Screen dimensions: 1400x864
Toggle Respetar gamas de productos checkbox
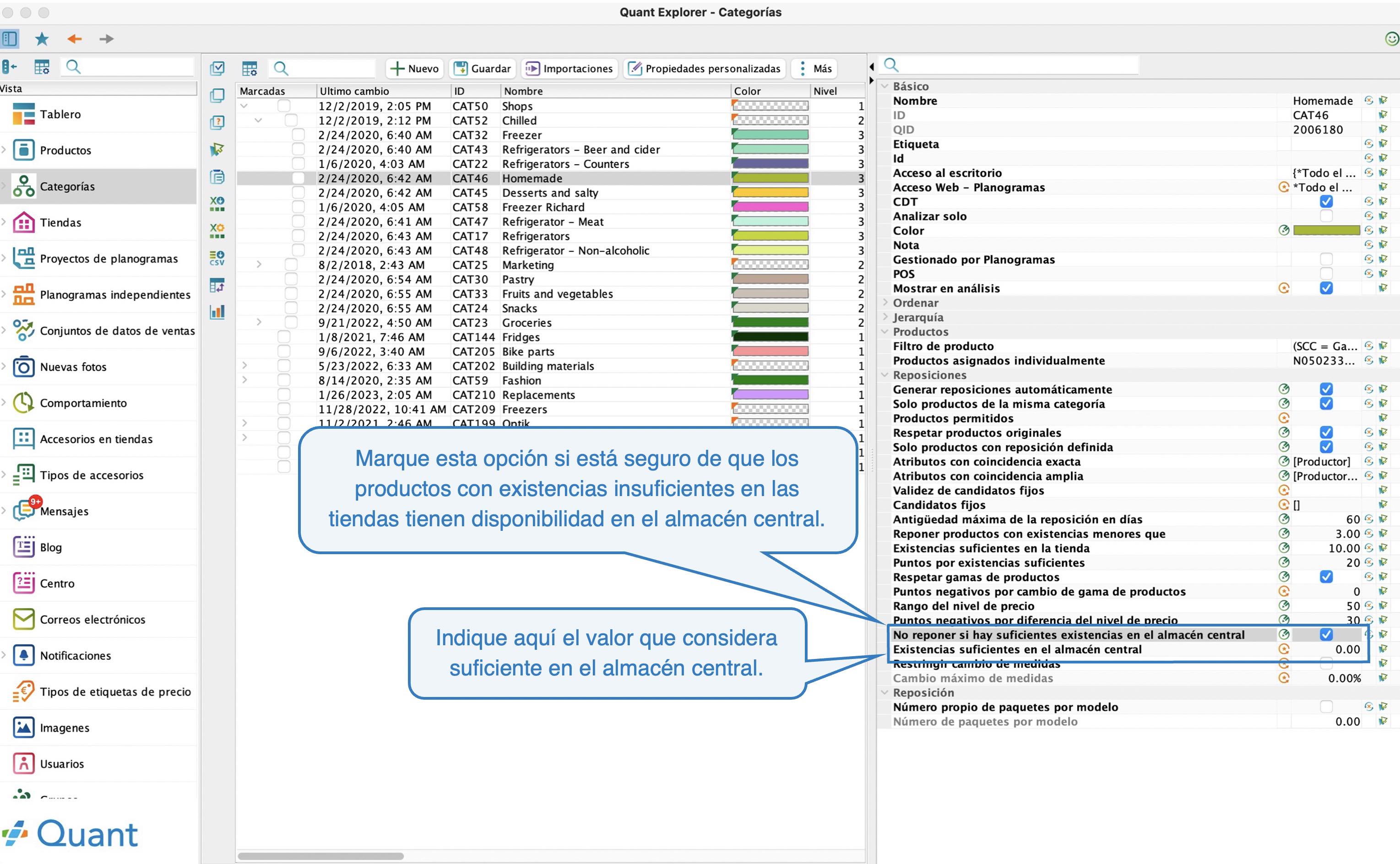(x=1326, y=577)
